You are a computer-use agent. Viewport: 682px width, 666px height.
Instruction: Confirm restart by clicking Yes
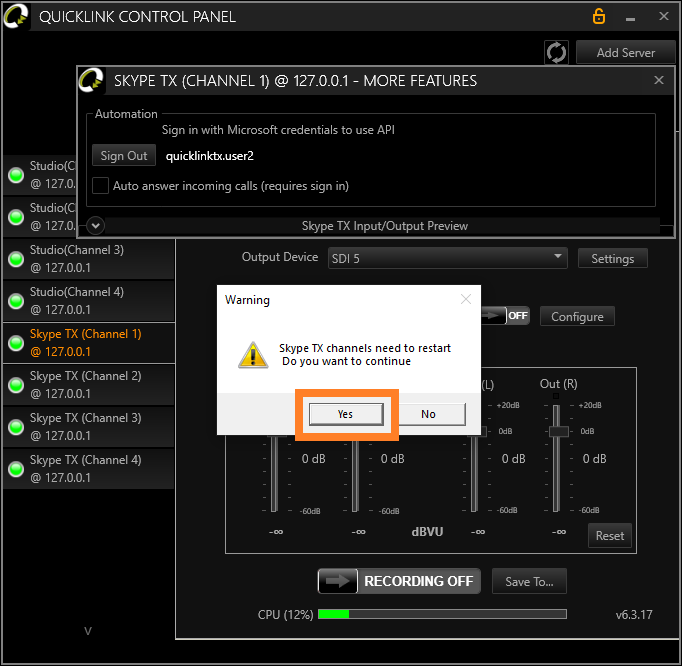346,414
